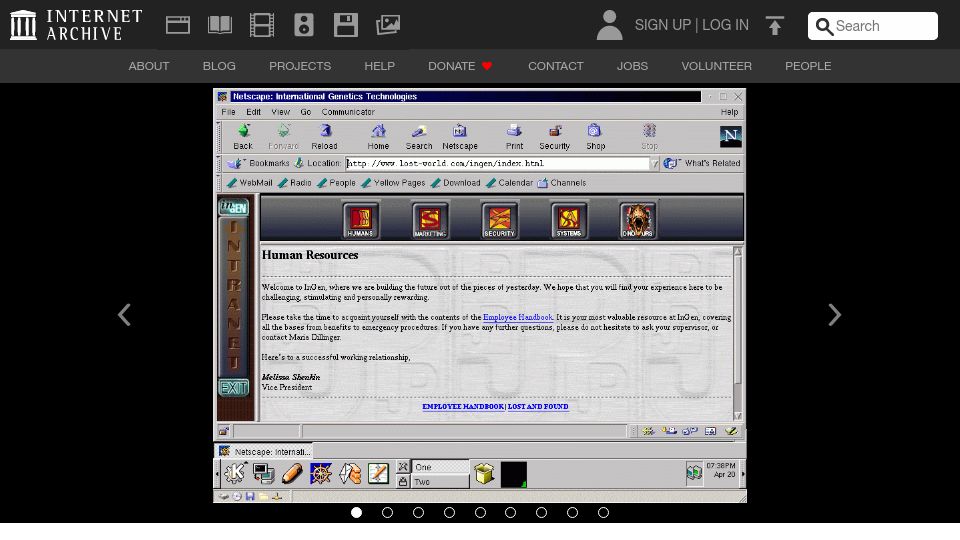
Task: Select the fifth carousel dot
Action: pos(480,512)
